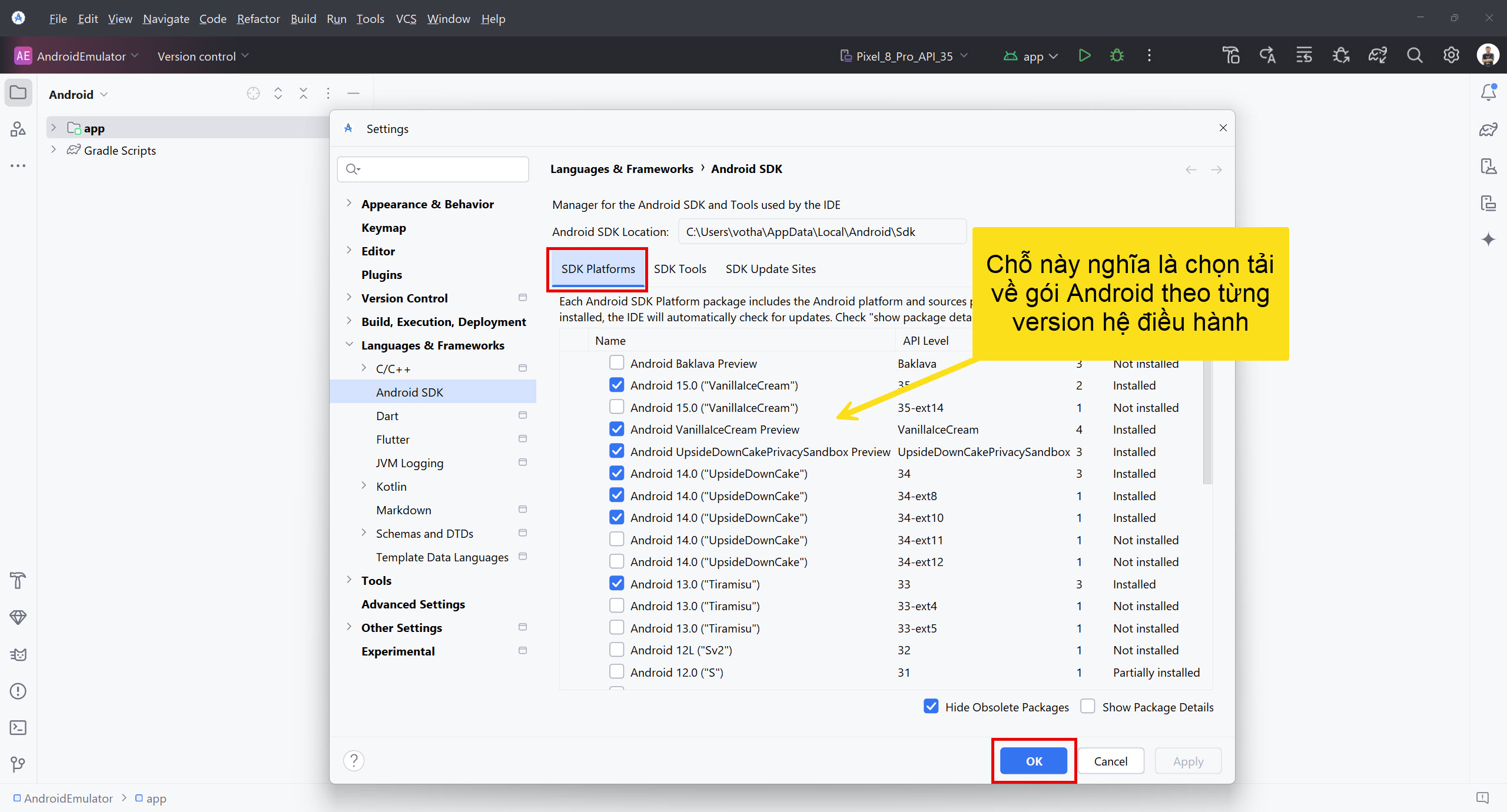
Task: Hide the project panel with minimize dash icon
Action: pyautogui.click(x=353, y=94)
